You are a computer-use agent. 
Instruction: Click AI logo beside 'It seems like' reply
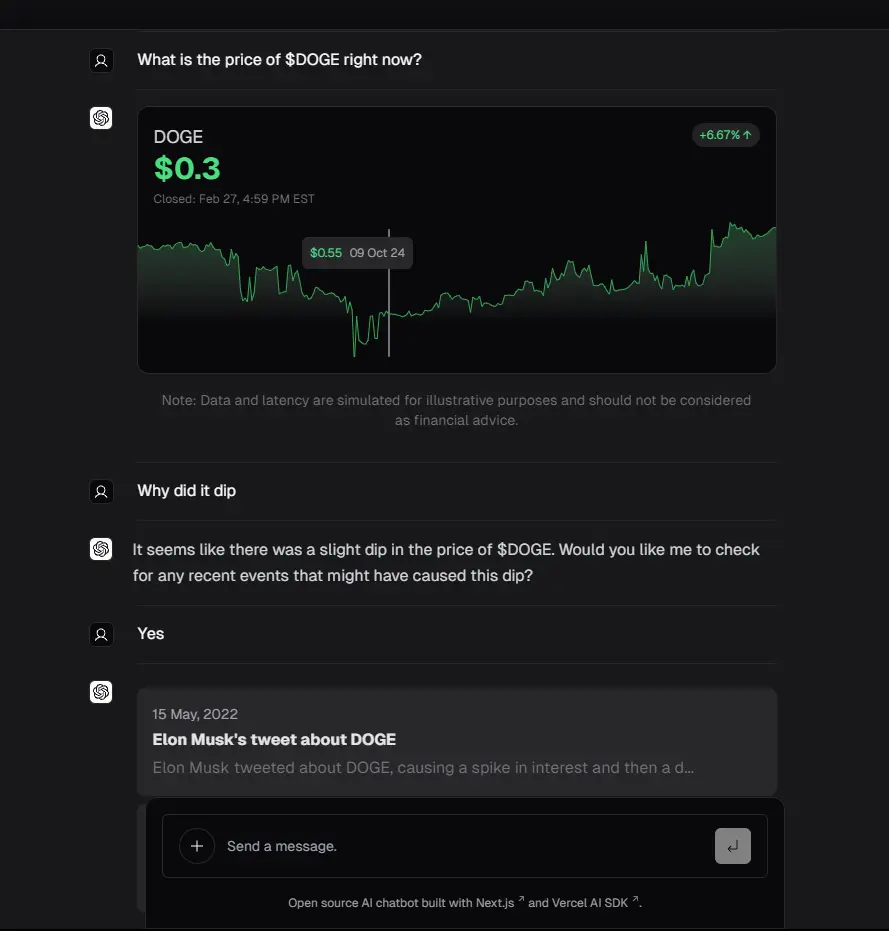[x=101, y=549]
